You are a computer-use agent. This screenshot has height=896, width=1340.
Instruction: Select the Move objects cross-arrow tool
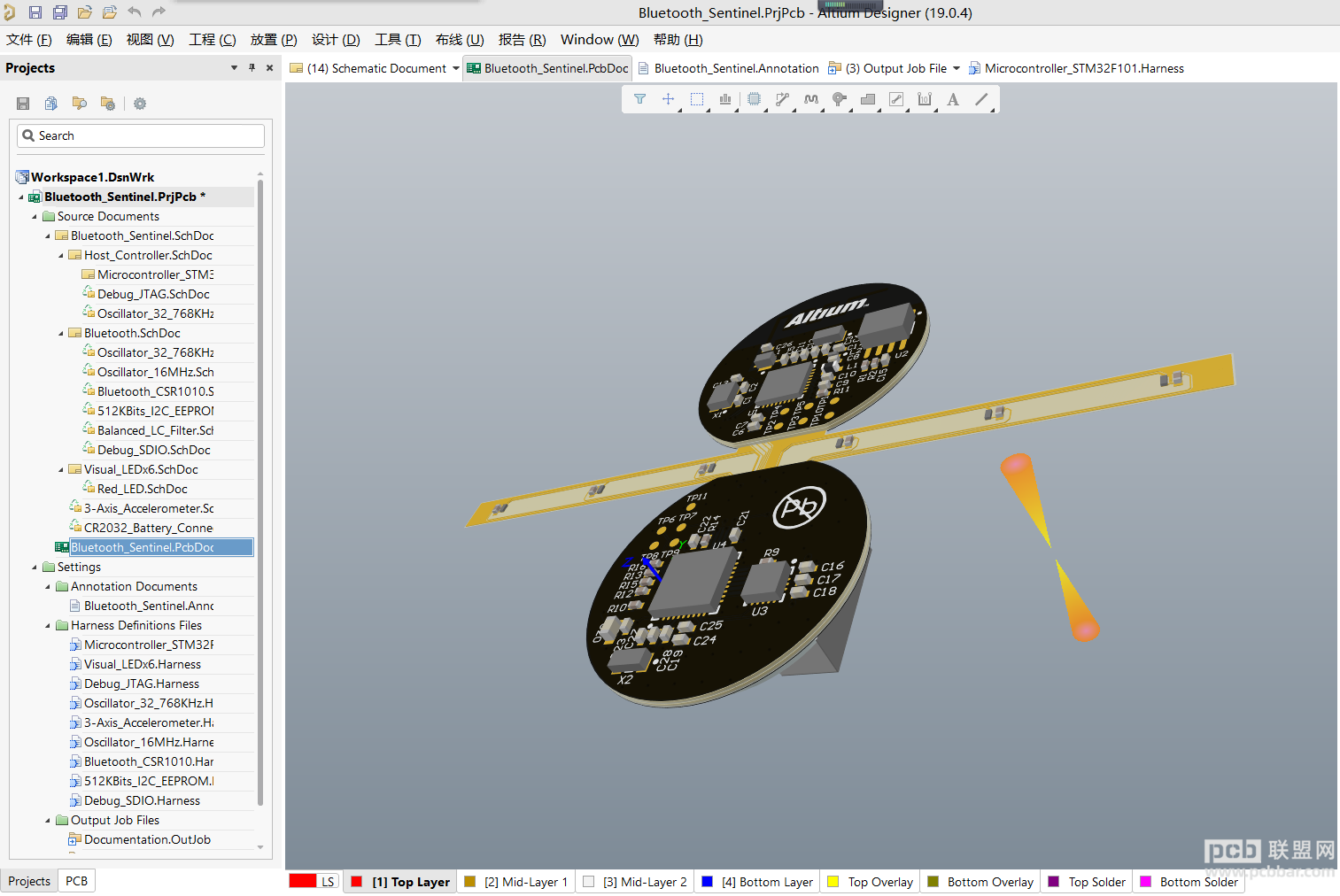point(669,99)
